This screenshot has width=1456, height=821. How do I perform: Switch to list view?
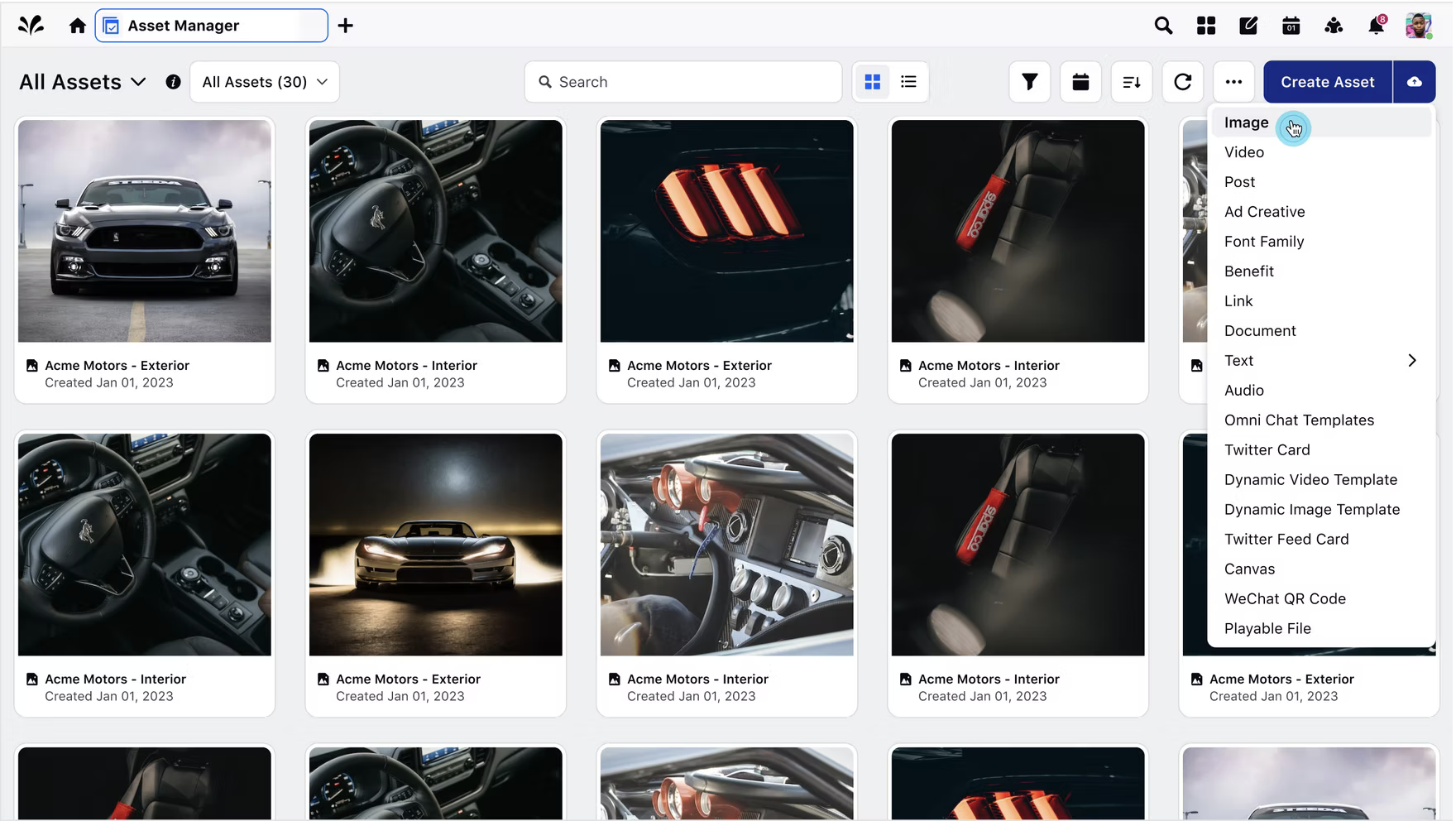tap(908, 82)
